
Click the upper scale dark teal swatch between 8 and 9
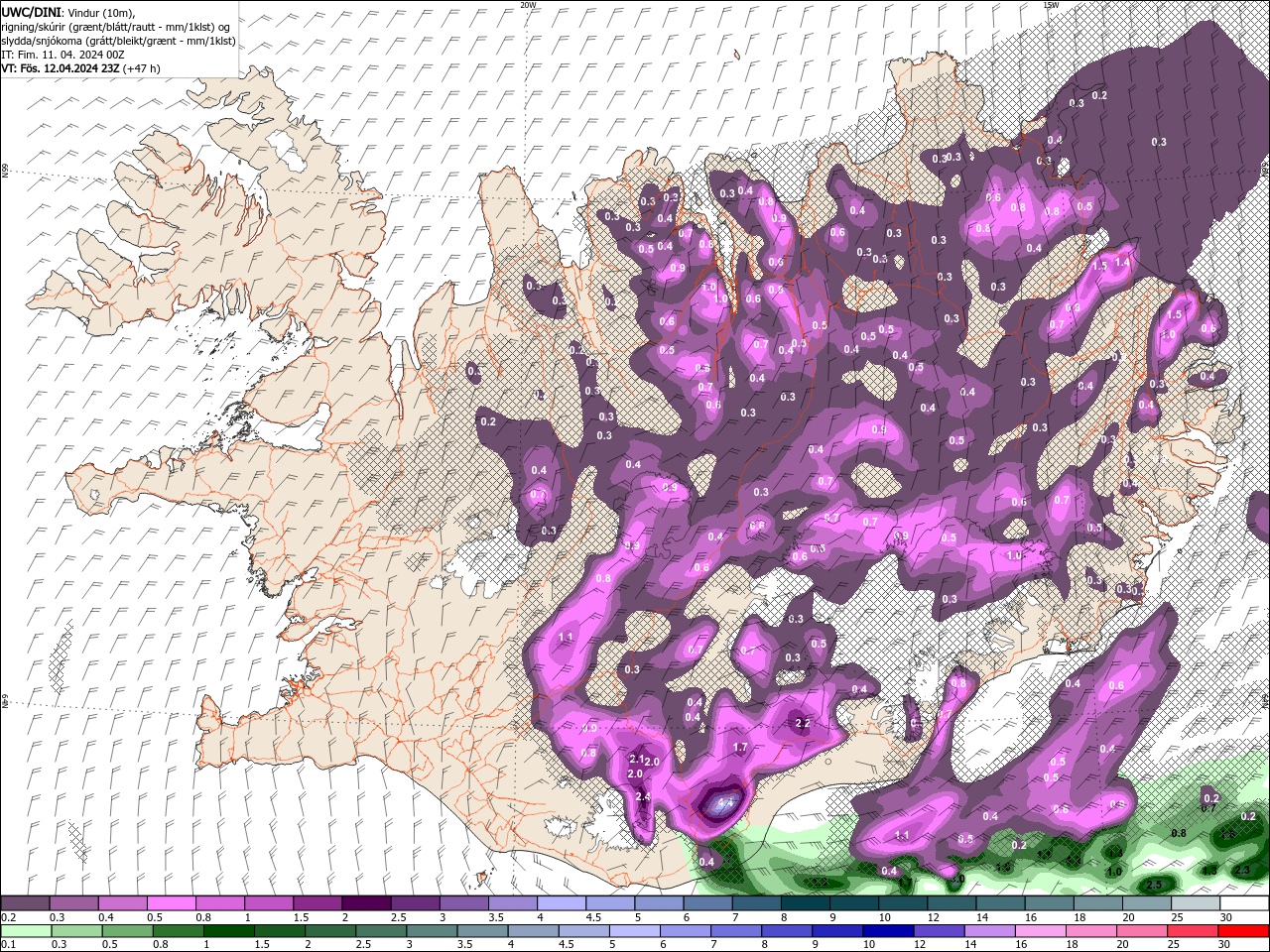click(806, 903)
